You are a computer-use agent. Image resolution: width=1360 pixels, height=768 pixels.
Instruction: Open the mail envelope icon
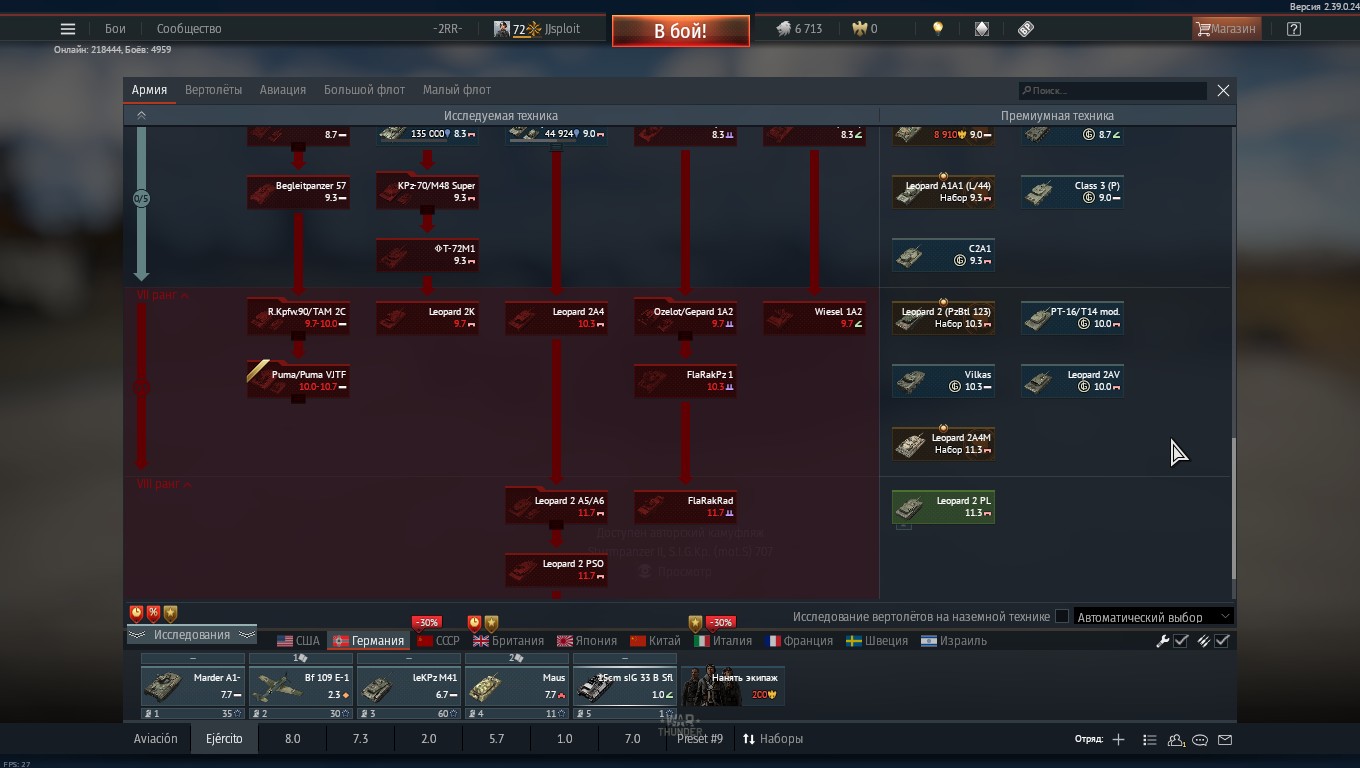pyautogui.click(x=1225, y=740)
